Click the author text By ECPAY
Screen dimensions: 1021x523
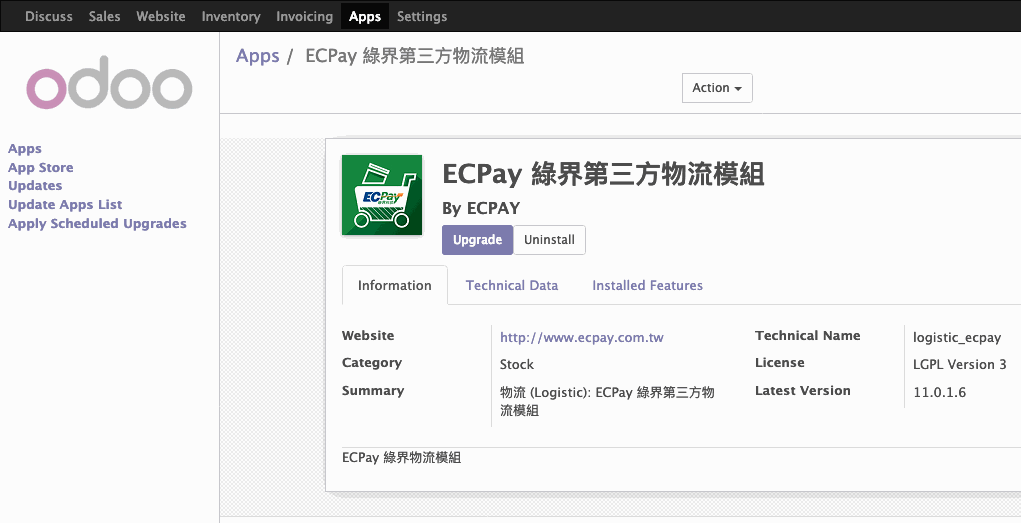tap(481, 208)
